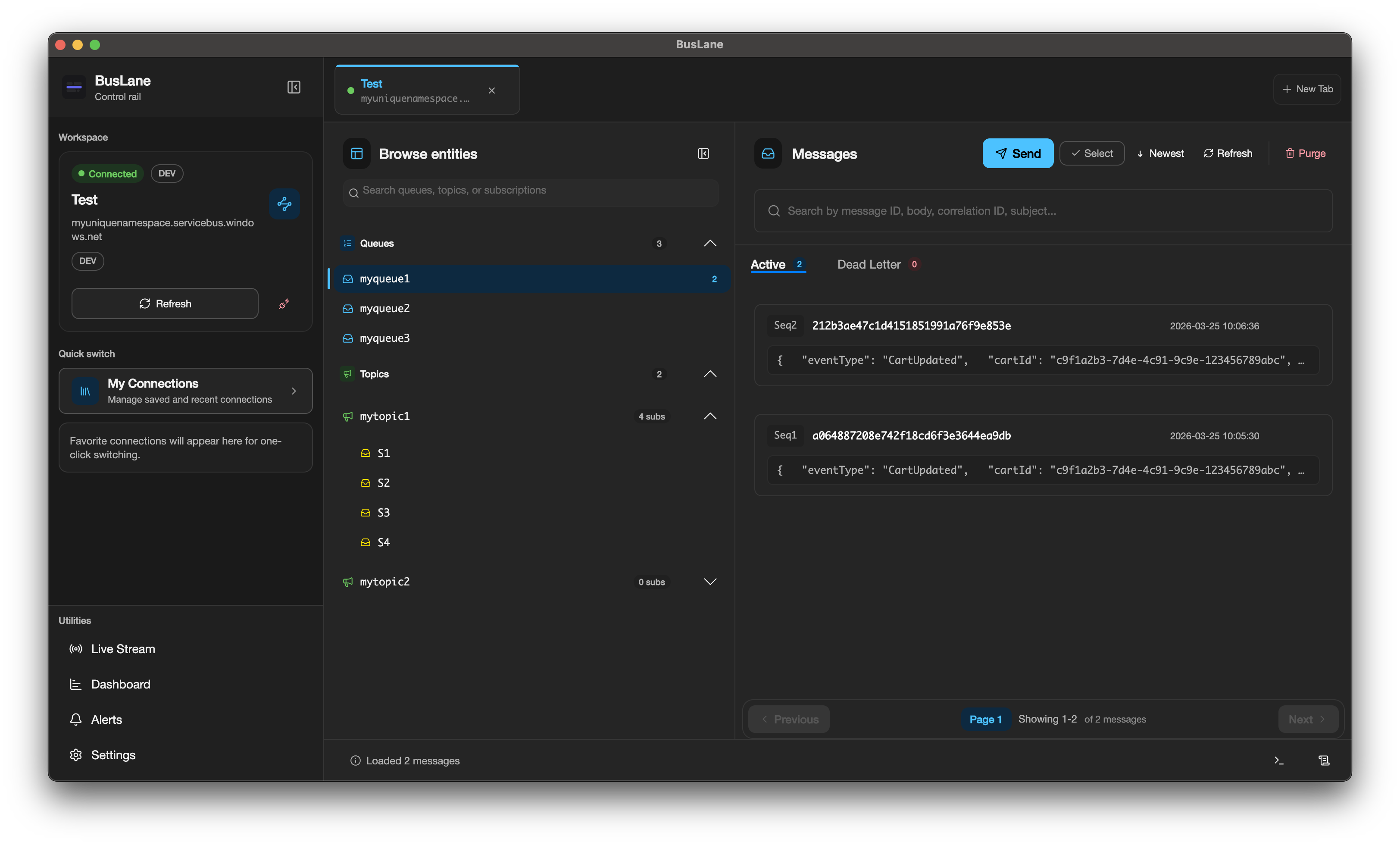Collapse the Queues section
Viewport: 1400px width, 845px height.
pos(710,244)
